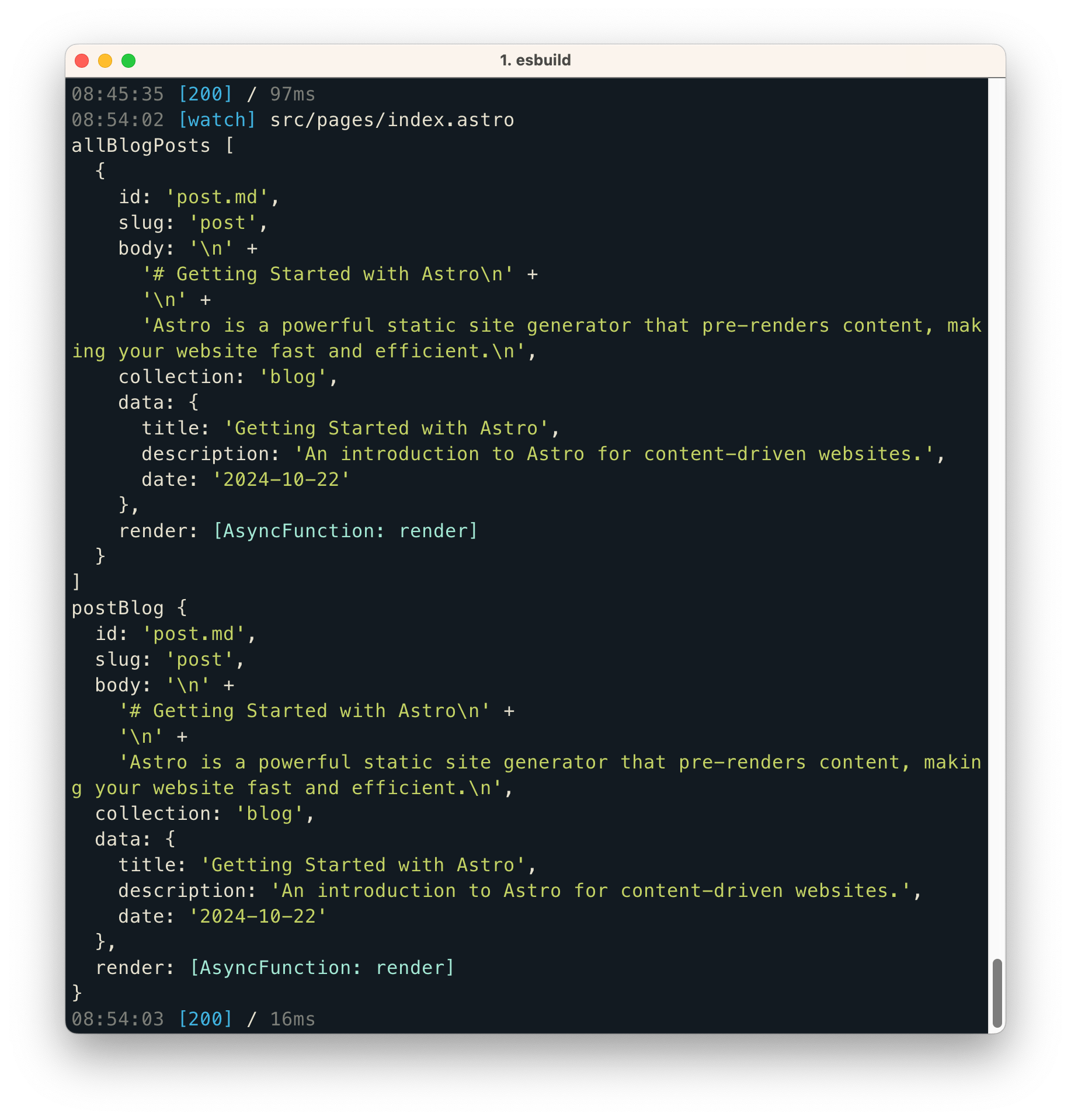This screenshot has height=1120, width=1071.
Task: Click the timestamp 08:45:35
Action: tap(118, 94)
